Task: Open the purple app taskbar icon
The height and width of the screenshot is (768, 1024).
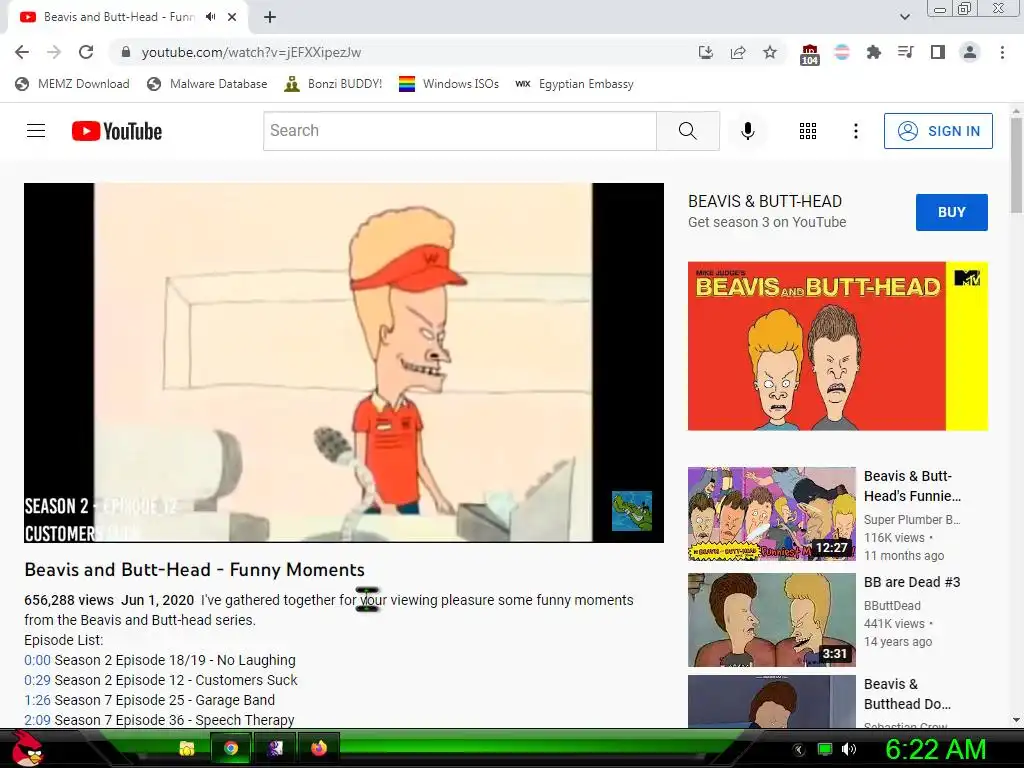Action: click(x=275, y=748)
